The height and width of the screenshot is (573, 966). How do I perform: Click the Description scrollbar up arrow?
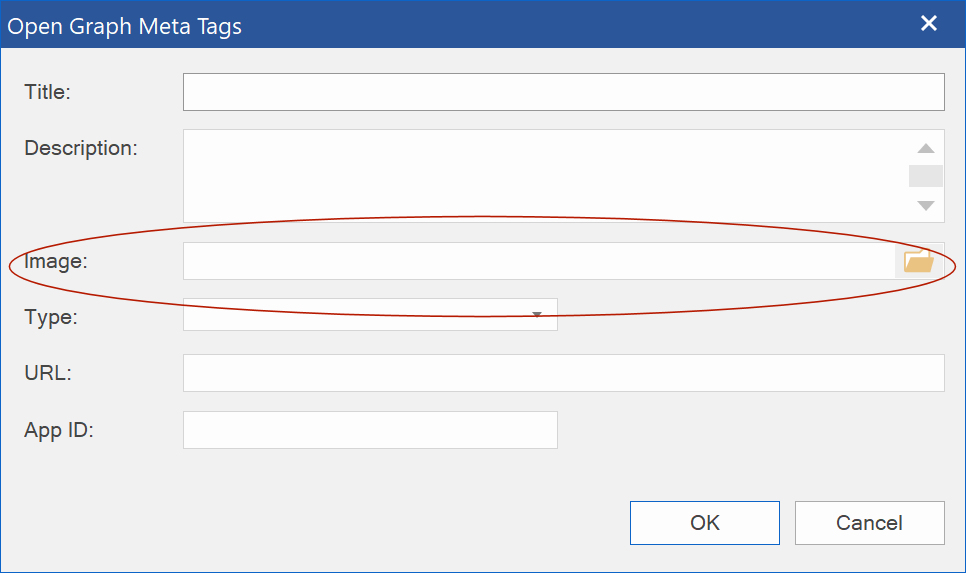(925, 148)
